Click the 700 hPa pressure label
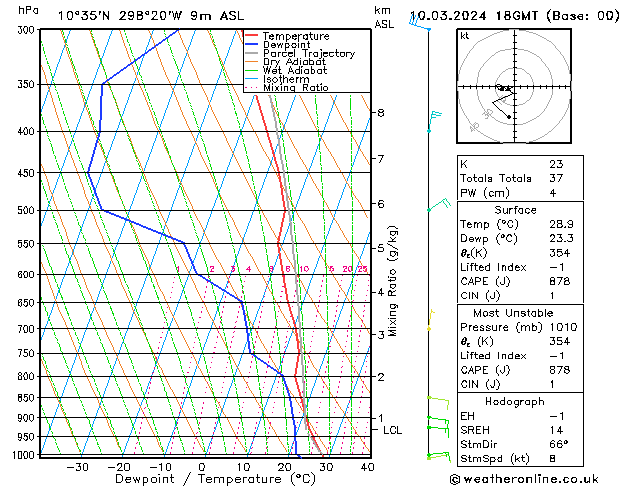 (x=28, y=329)
